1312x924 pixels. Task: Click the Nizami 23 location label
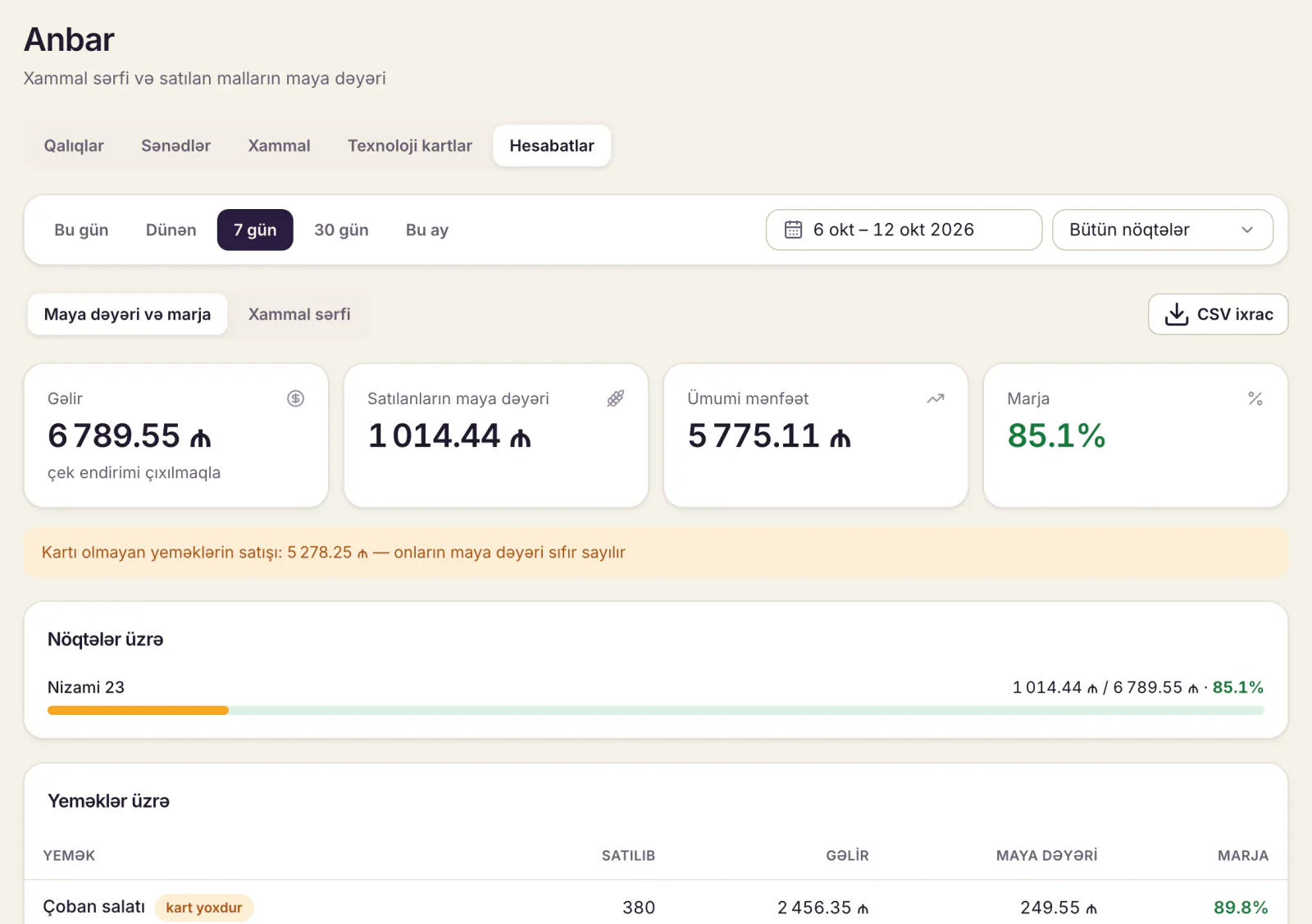(86, 687)
